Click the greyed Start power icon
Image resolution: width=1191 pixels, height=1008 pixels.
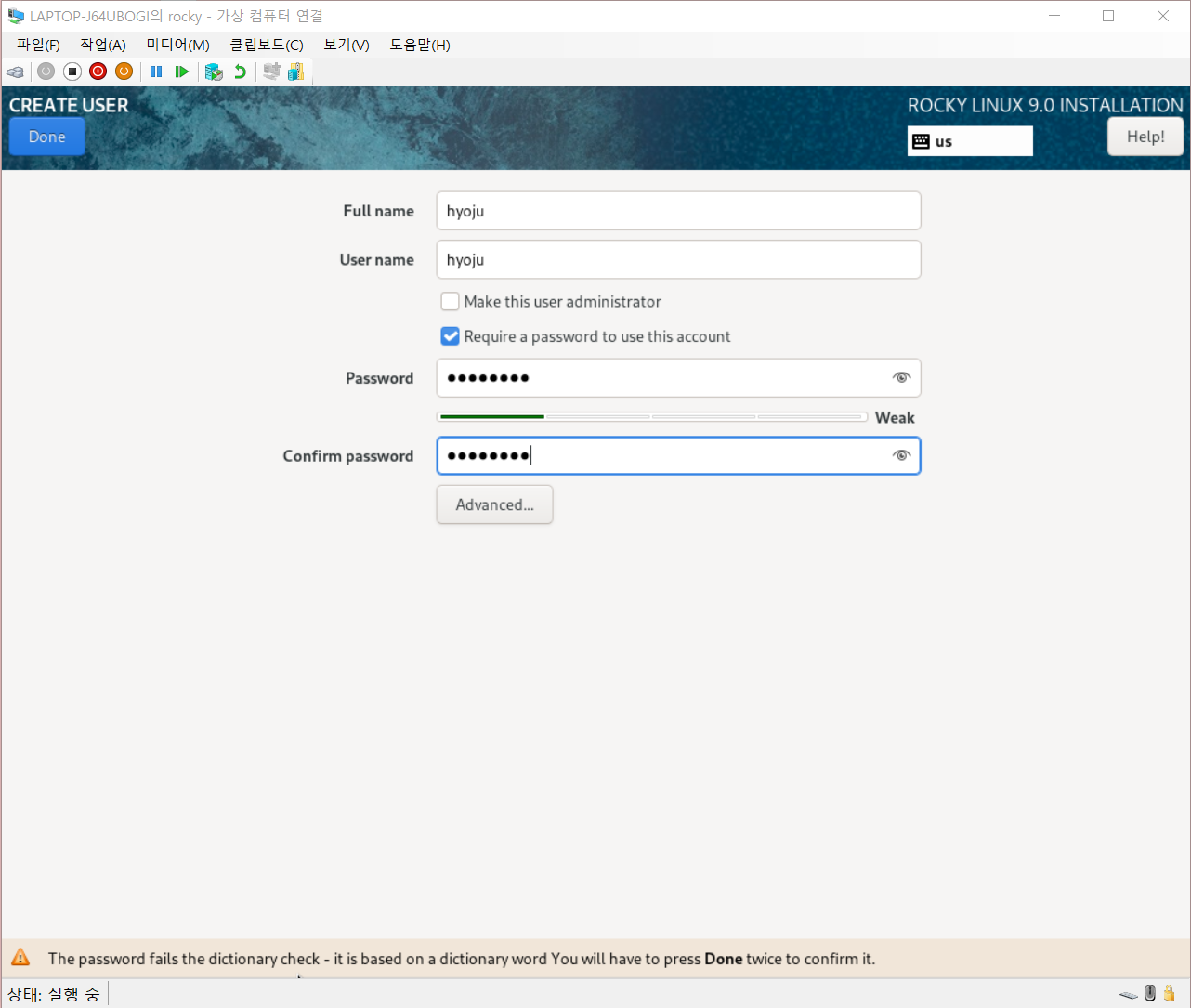tap(46, 72)
